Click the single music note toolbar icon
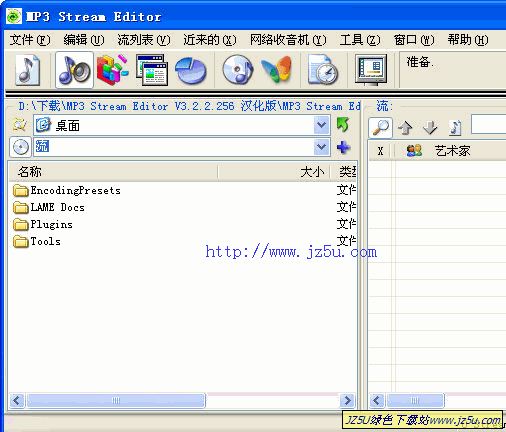 click(28, 70)
